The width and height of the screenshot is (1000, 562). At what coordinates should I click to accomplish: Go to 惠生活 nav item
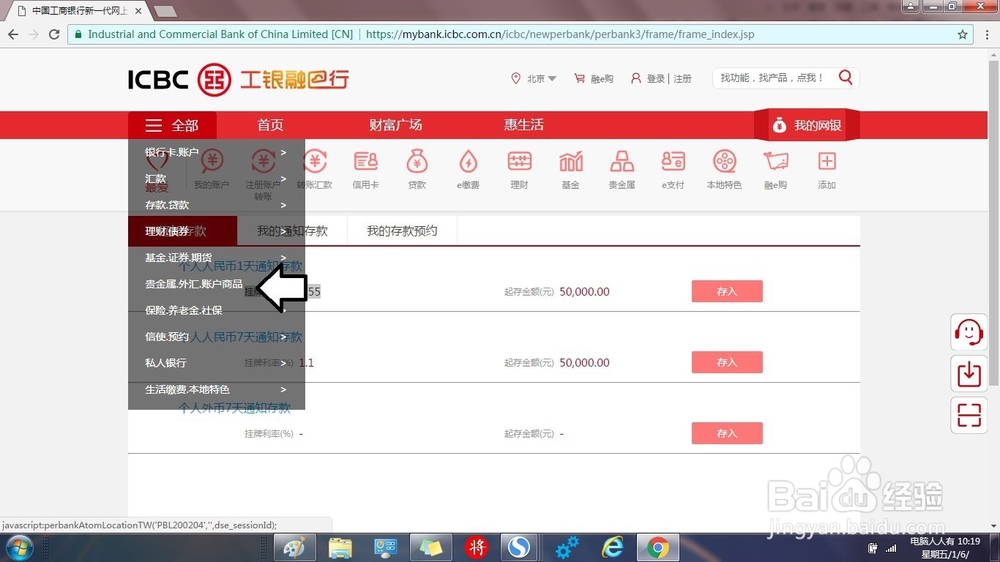524,125
